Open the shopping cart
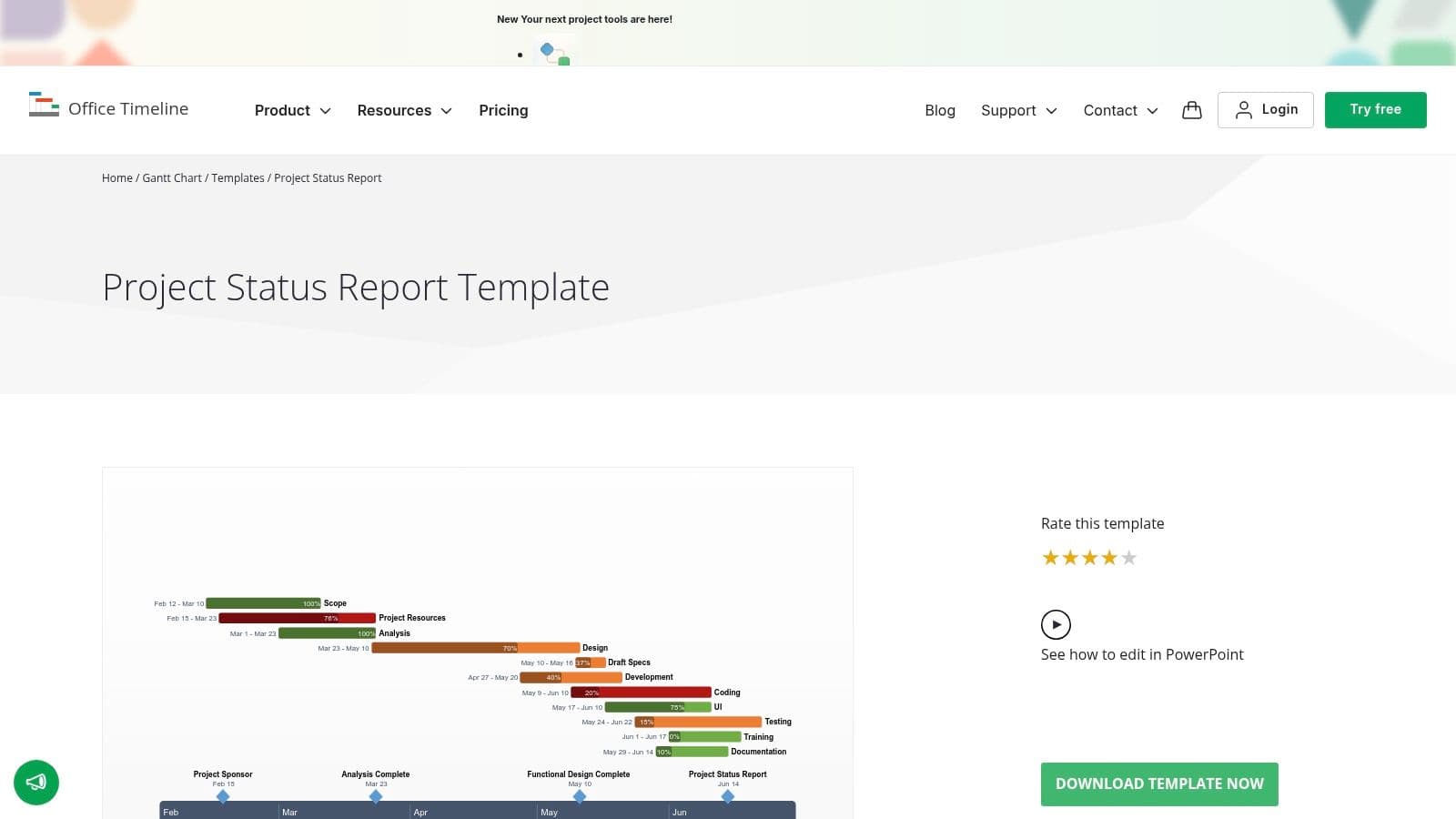The image size is (1456, 819). pyautogui.click(x=1191, y=110)
